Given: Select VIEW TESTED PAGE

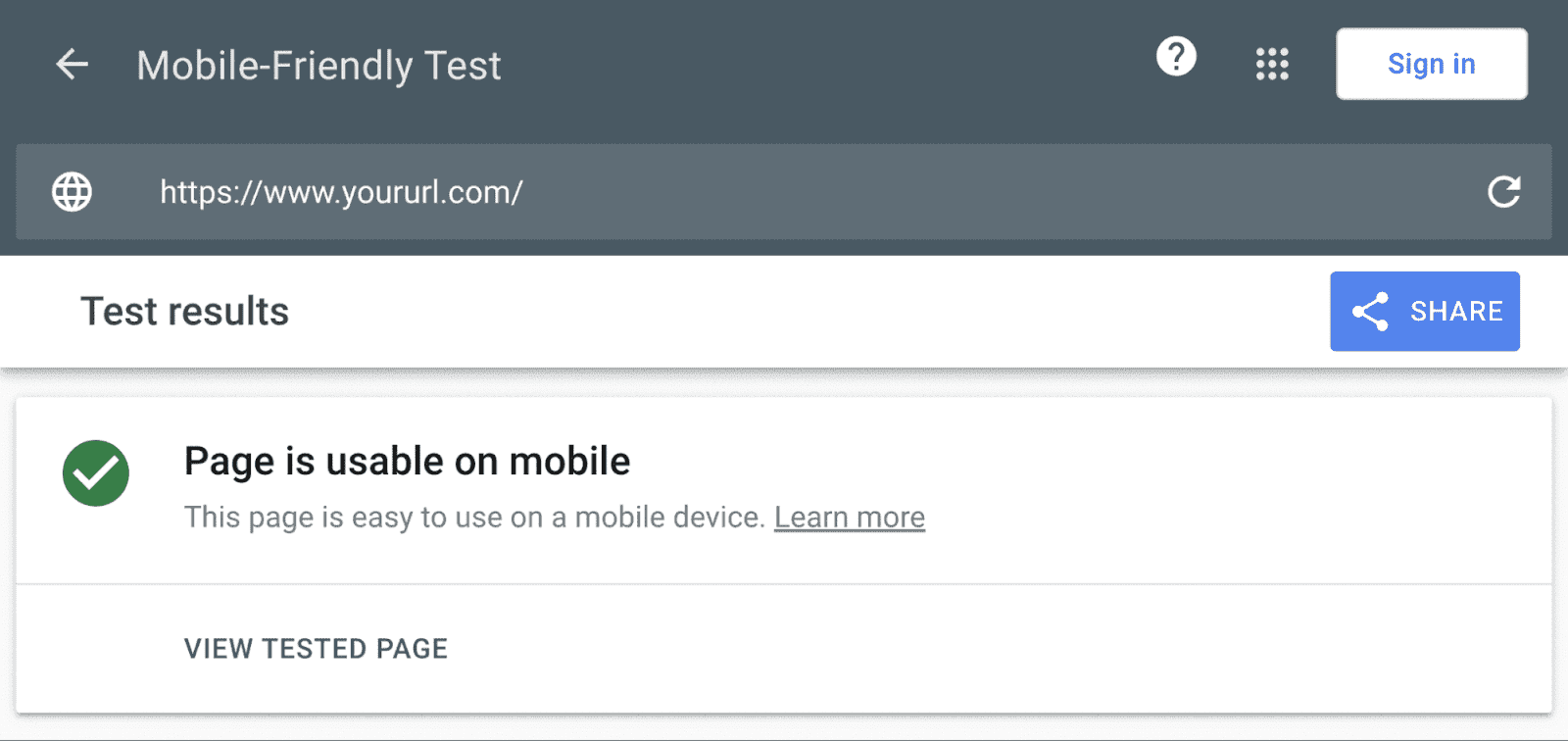Looking at the screenshot, I should tap(316, 648).
